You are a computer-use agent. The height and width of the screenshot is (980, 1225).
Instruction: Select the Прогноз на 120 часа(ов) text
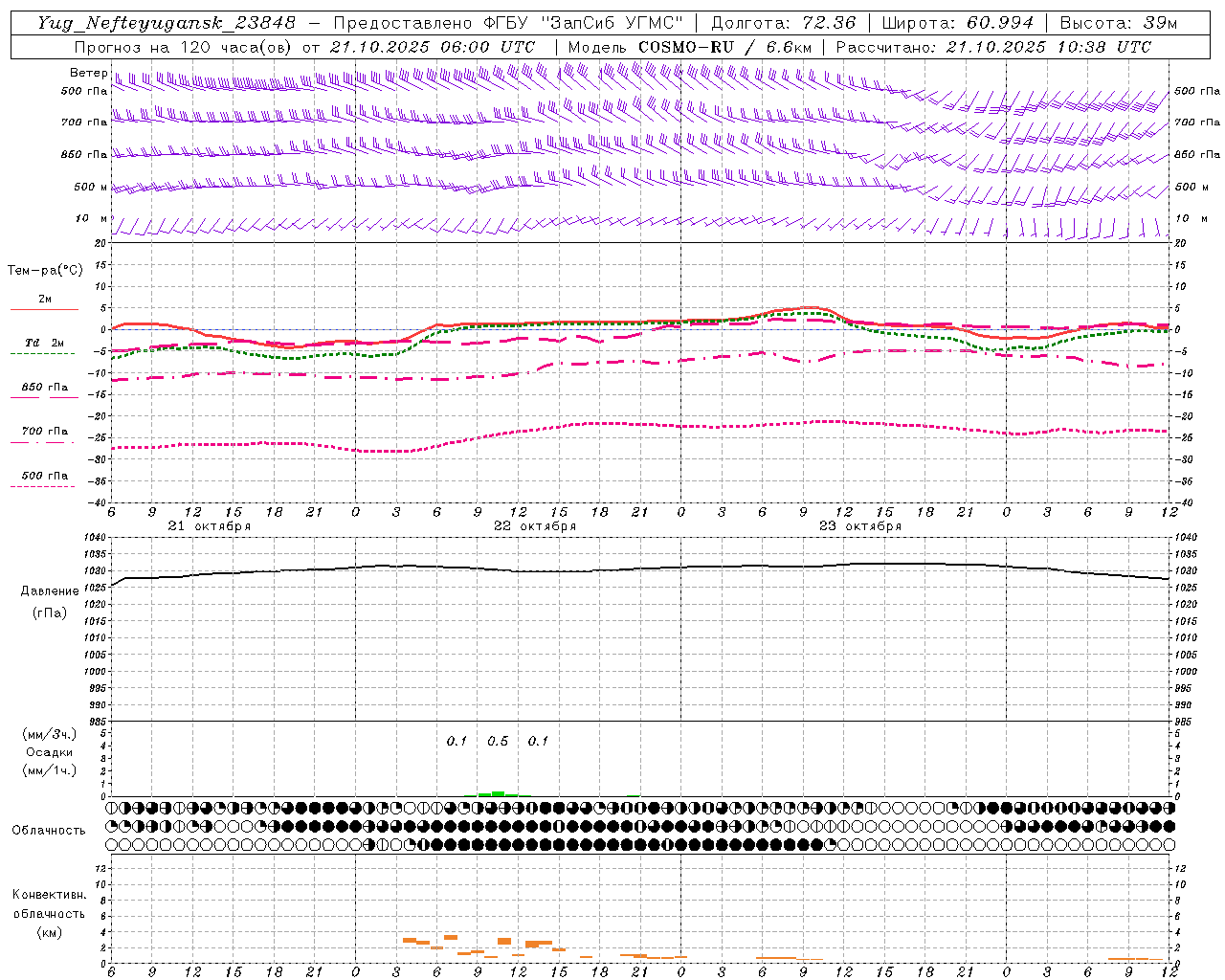click(183, 47)
